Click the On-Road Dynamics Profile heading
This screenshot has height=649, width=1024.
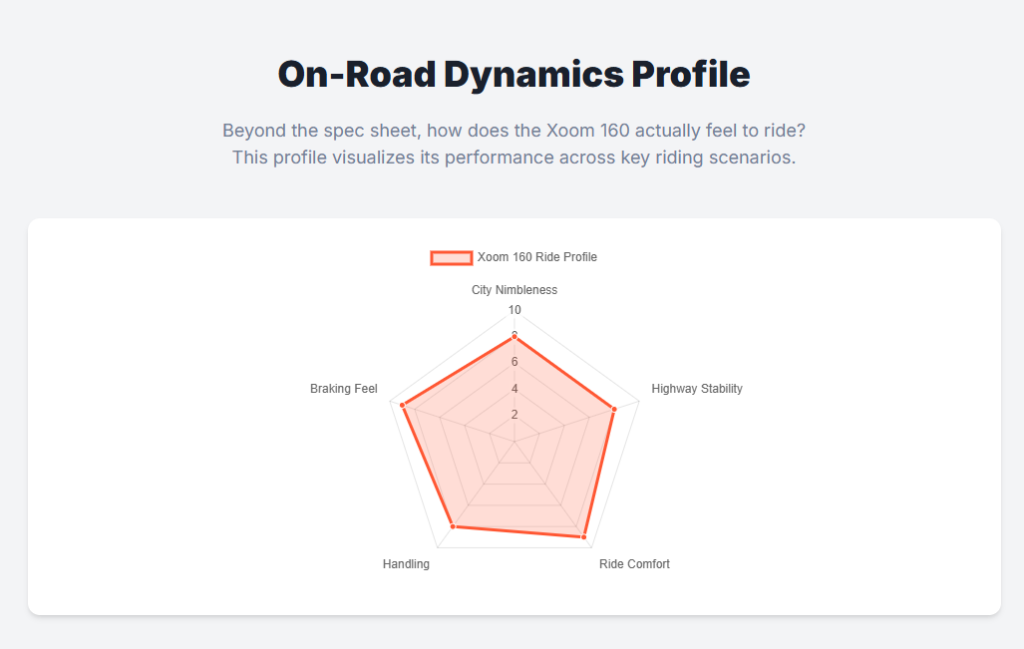[x=513, y=75]
